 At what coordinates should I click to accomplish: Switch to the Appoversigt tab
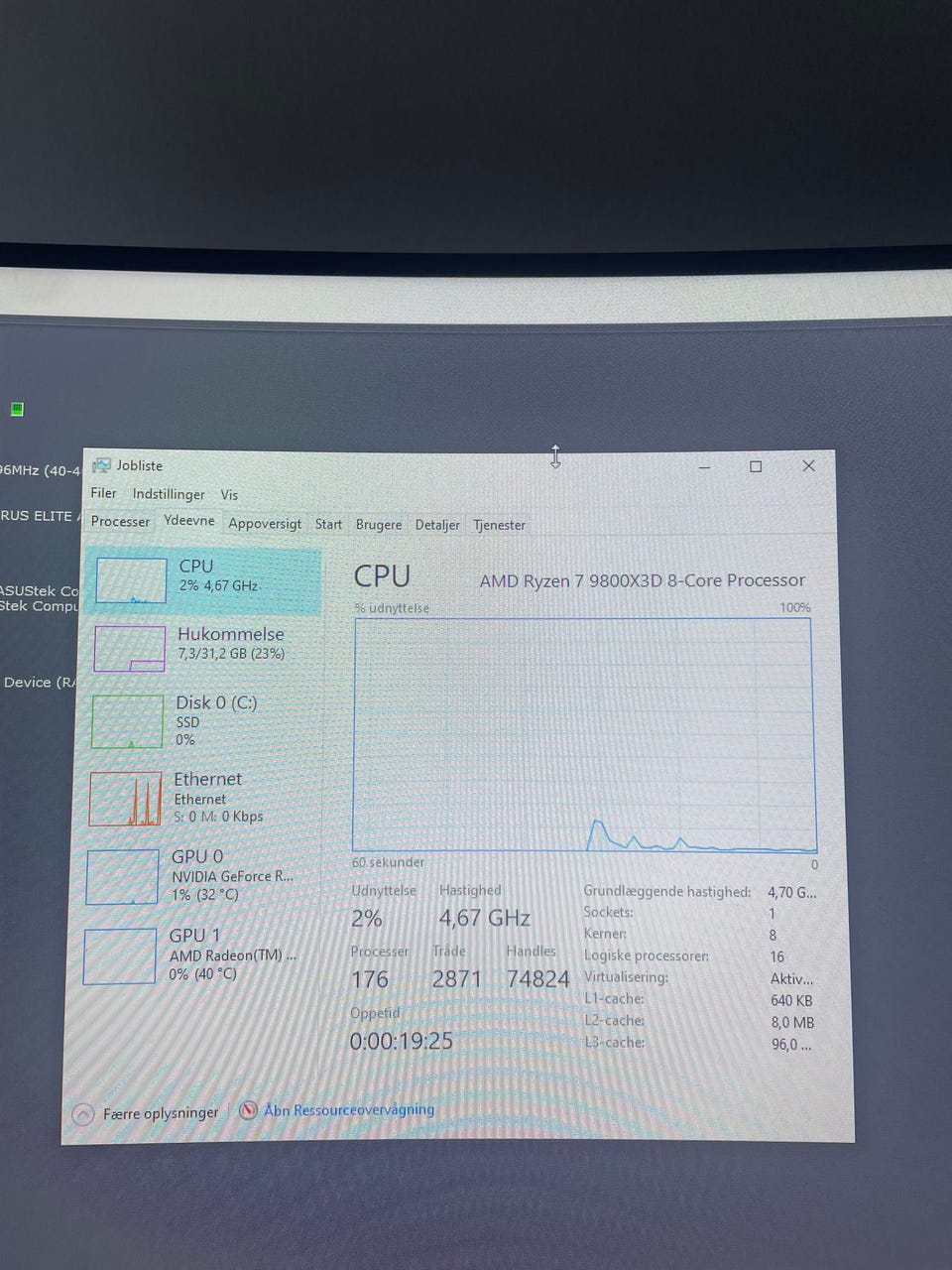click(x=265, y=524)
